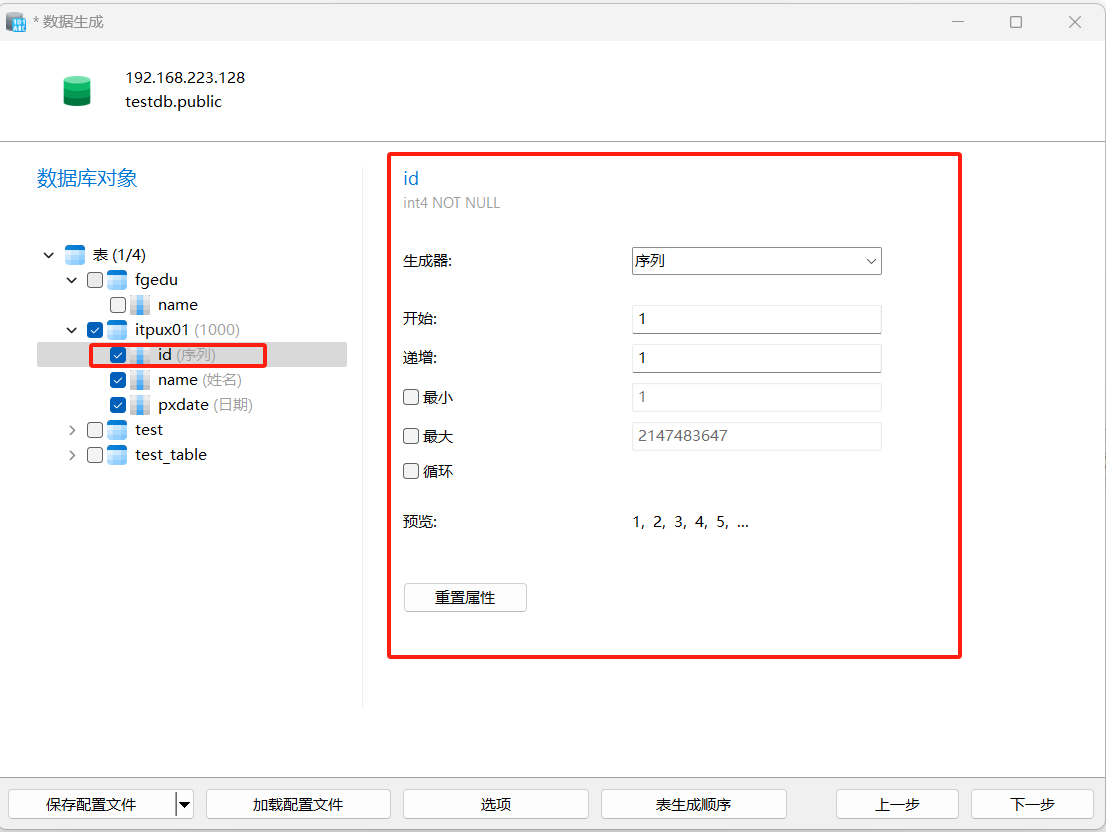Click the name column icon under itpux01
This screenshot has width=1106, height=832.
140,380
